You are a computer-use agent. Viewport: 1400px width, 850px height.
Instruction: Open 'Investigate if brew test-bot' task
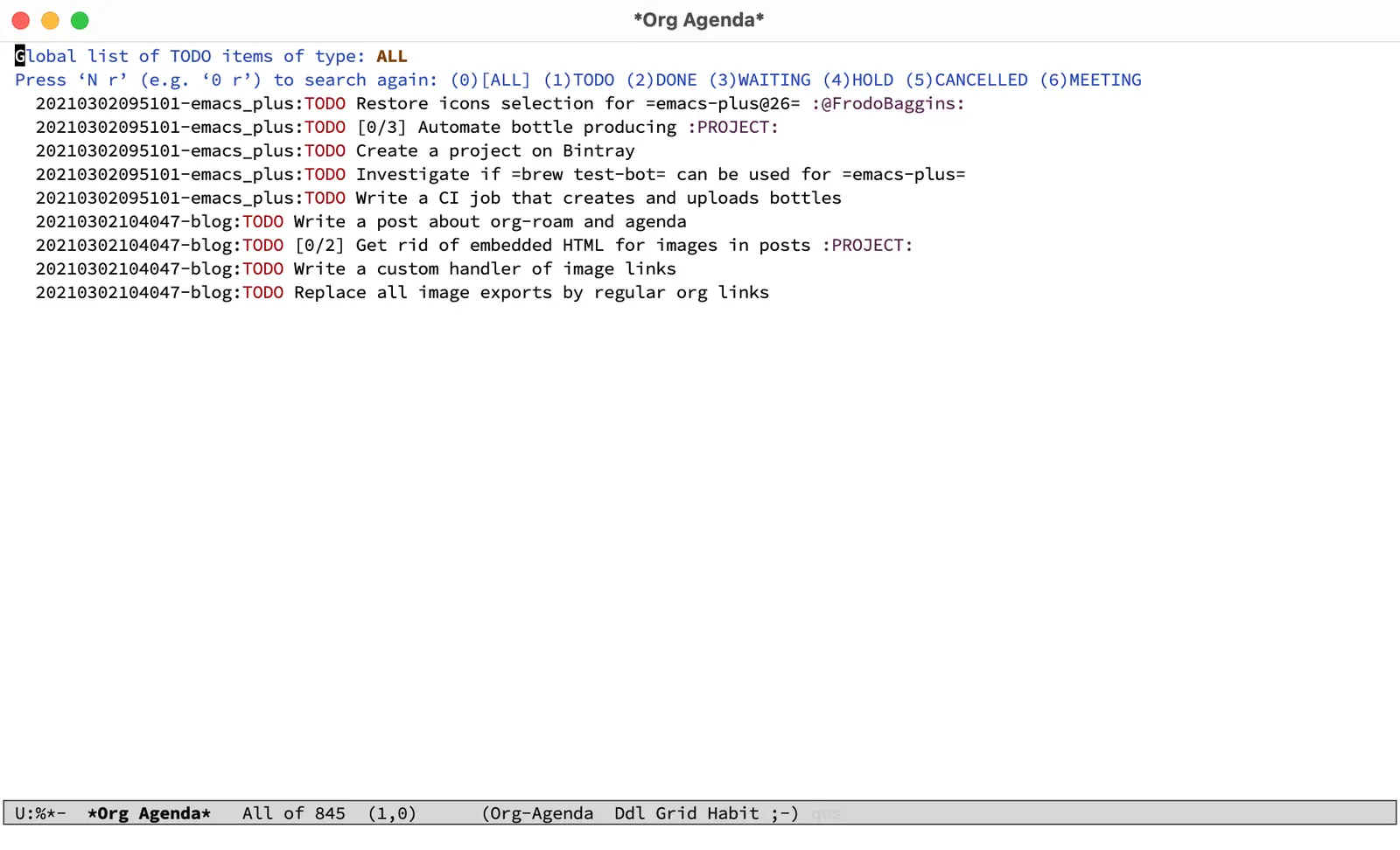[660, 175]
